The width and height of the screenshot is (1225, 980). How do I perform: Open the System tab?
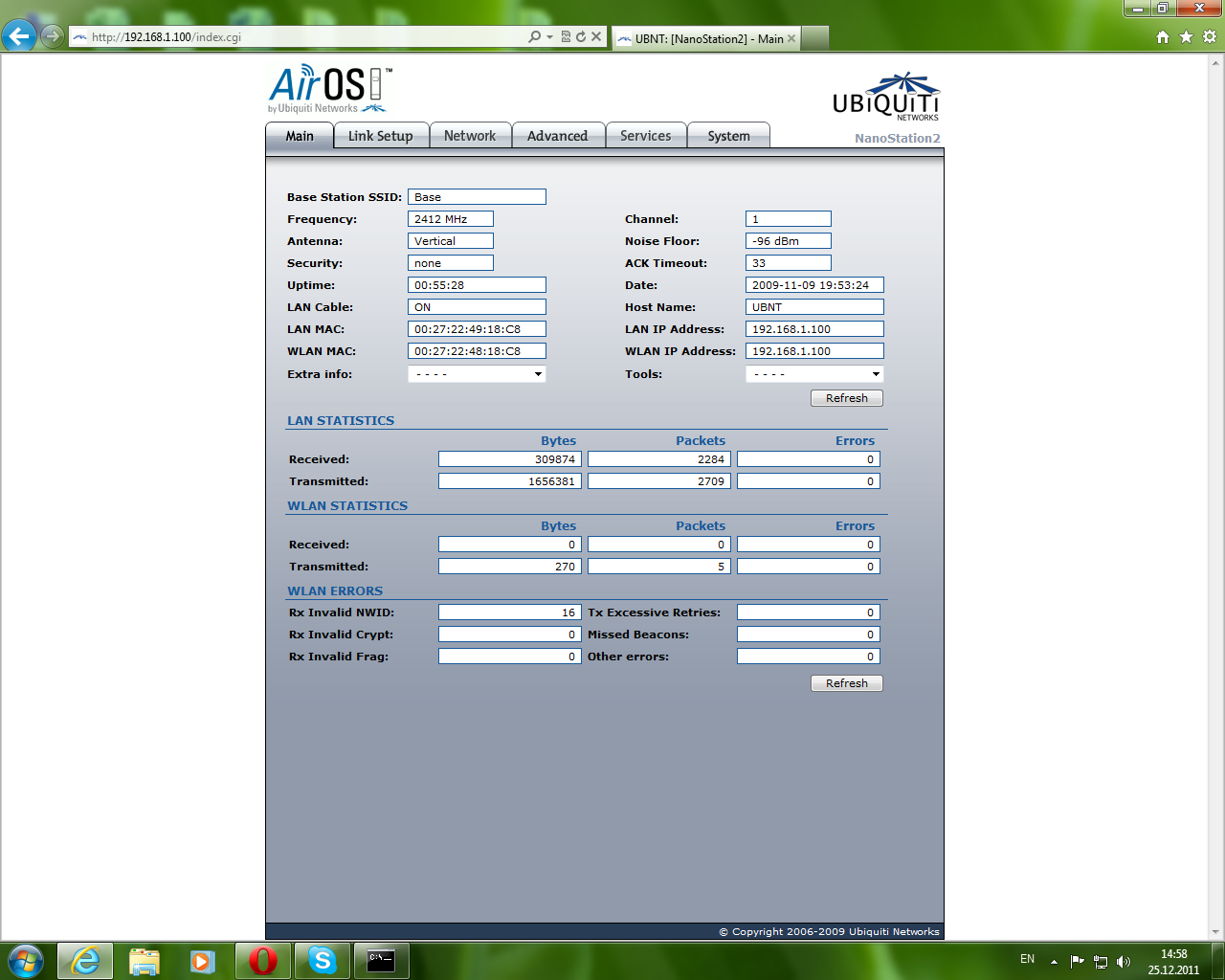pyautogui.click(x=729, y=136)
